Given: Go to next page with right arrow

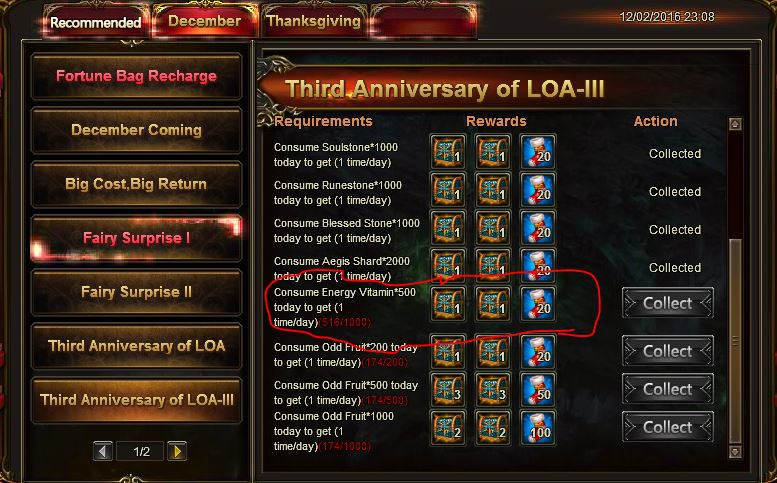Looking at the screenshot, I should tap(177, 451).
